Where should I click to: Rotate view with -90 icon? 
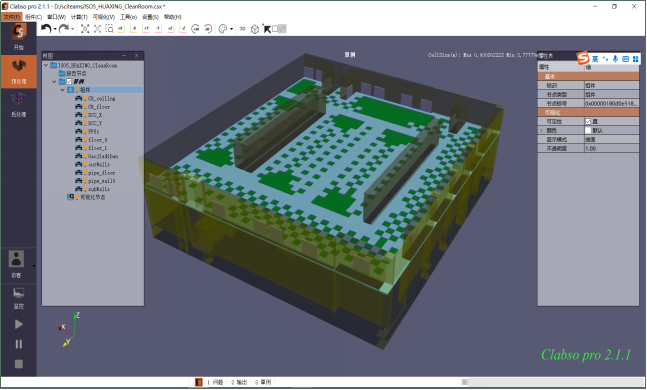point(208,28)
